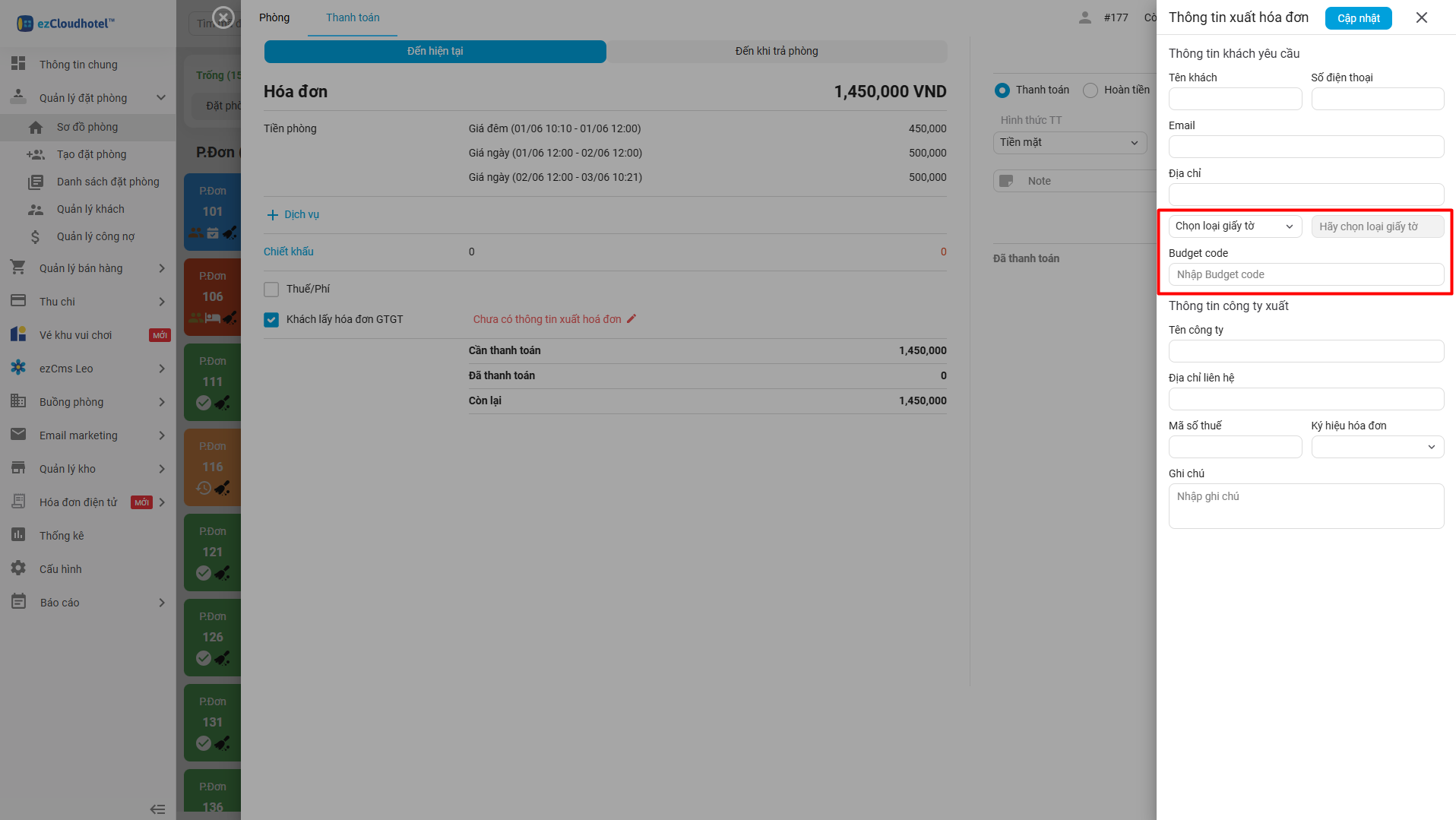
Task: Click the pencil icon to edit invoice info
Action: click(x=631, y=319)
